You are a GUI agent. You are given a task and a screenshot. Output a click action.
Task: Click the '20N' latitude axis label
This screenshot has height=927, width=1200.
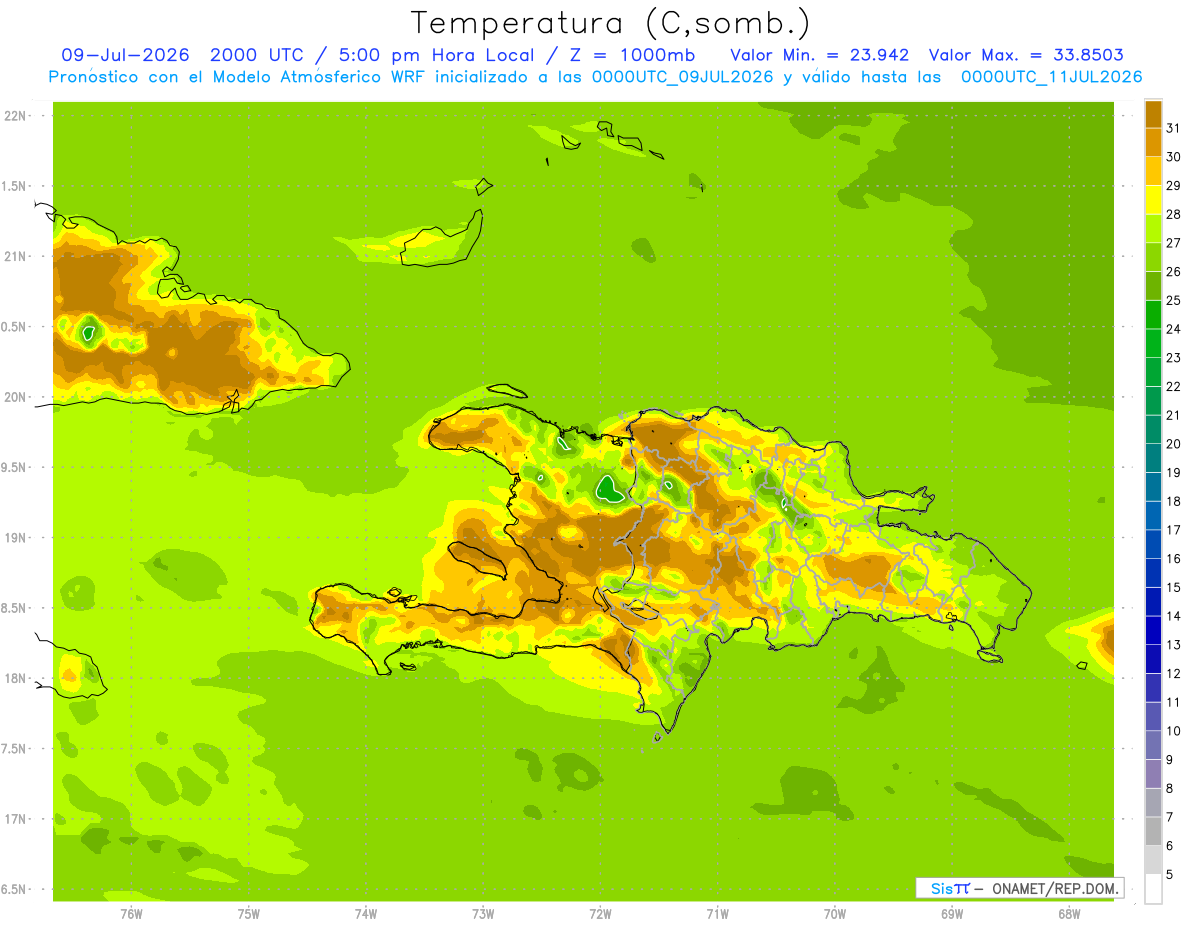pyautogui.click(x=14, y=397)
